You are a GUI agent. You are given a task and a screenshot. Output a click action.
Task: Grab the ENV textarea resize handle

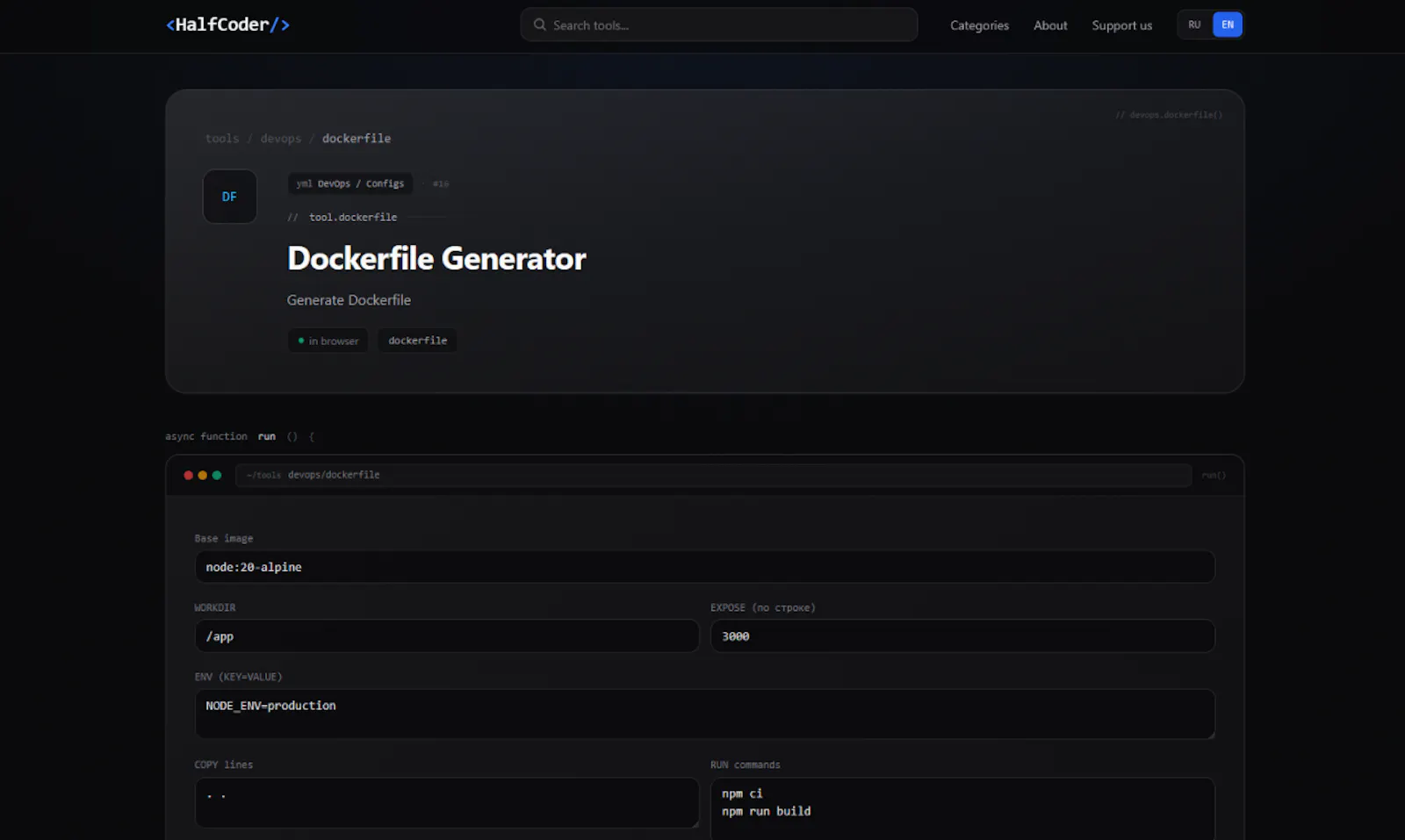(1210, 734)
